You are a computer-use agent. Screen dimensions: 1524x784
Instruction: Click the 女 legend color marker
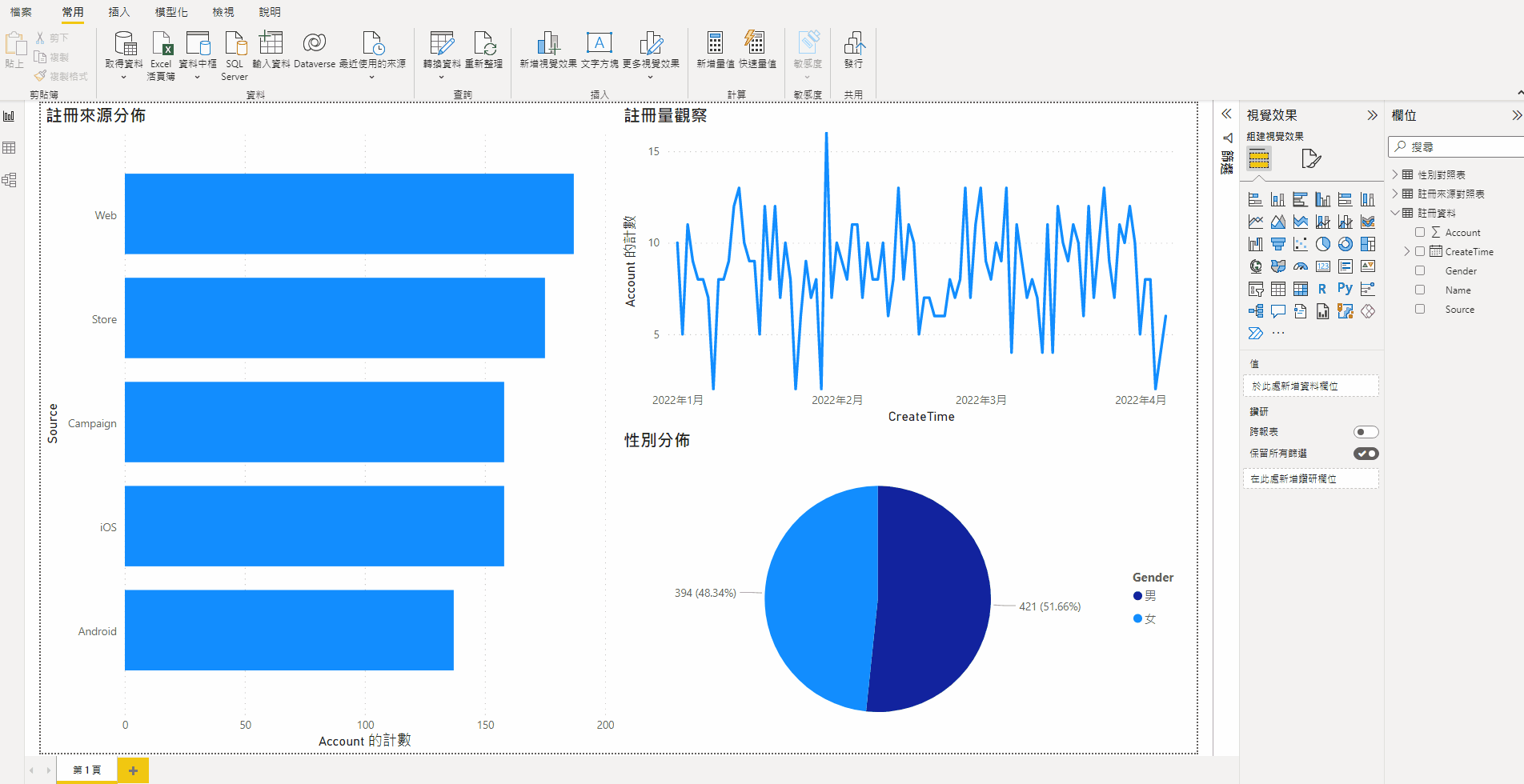(1137, 618)
